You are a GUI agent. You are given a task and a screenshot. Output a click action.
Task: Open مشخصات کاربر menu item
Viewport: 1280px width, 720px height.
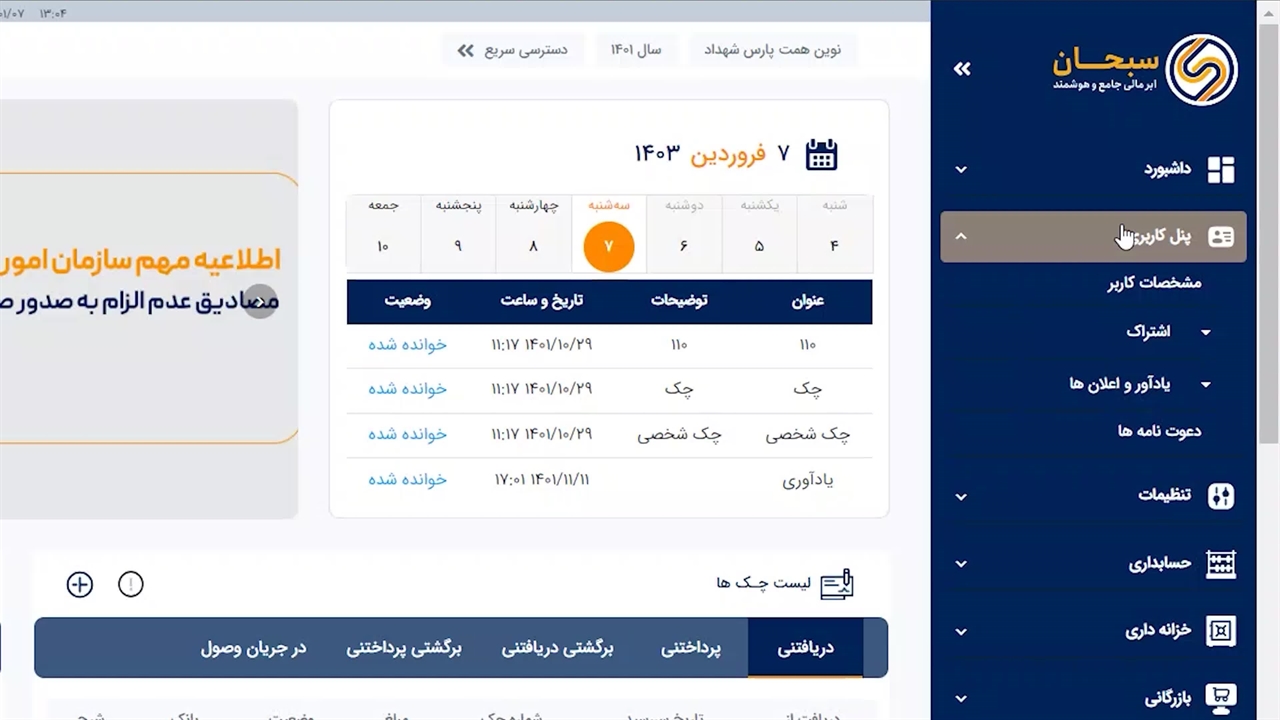1154,283
